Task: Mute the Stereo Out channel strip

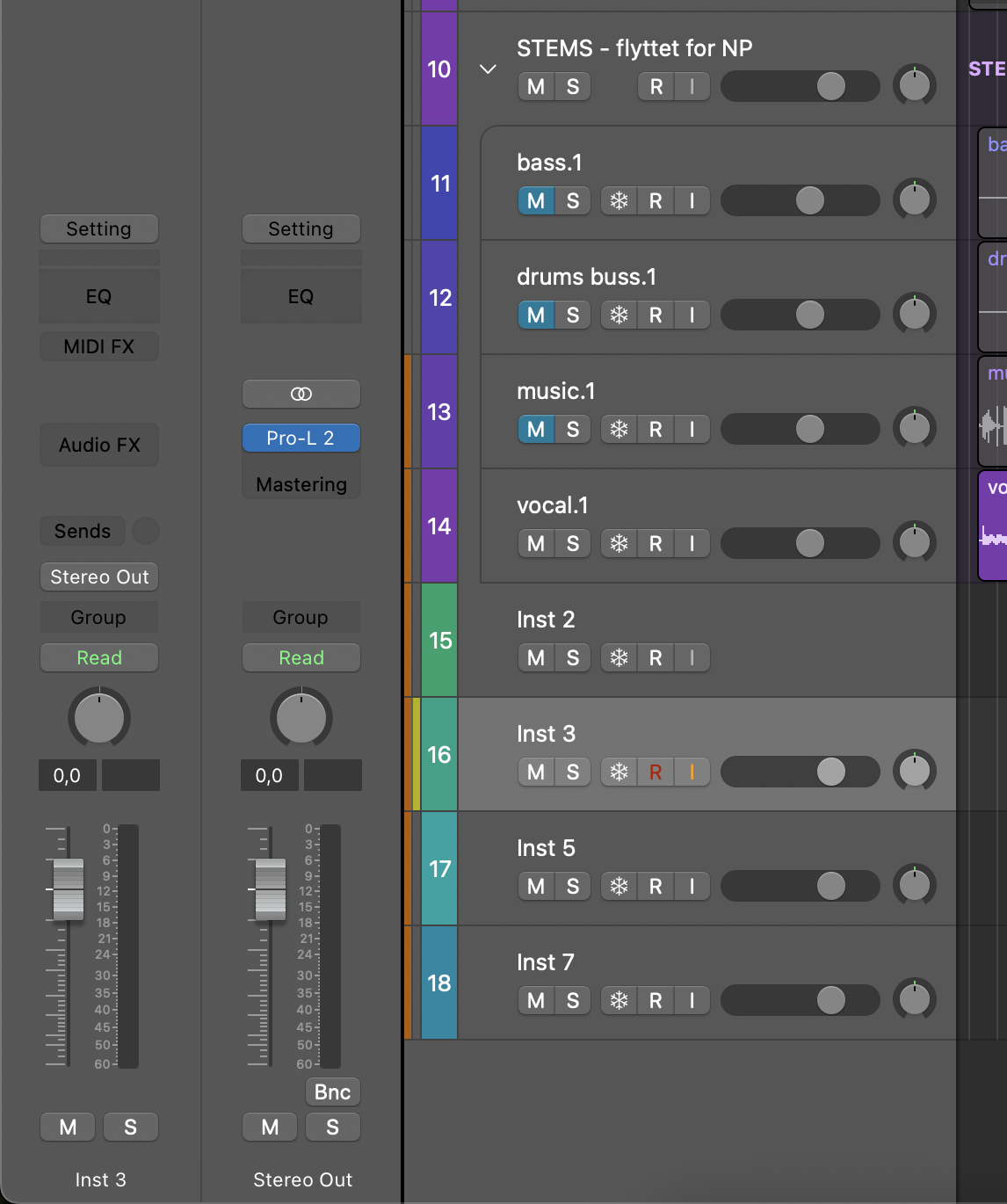Action: pyautogui.click(x=270, y=1127)
